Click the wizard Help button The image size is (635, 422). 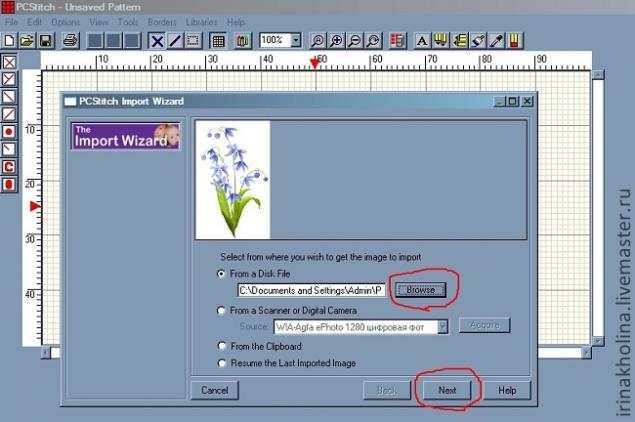507,390
